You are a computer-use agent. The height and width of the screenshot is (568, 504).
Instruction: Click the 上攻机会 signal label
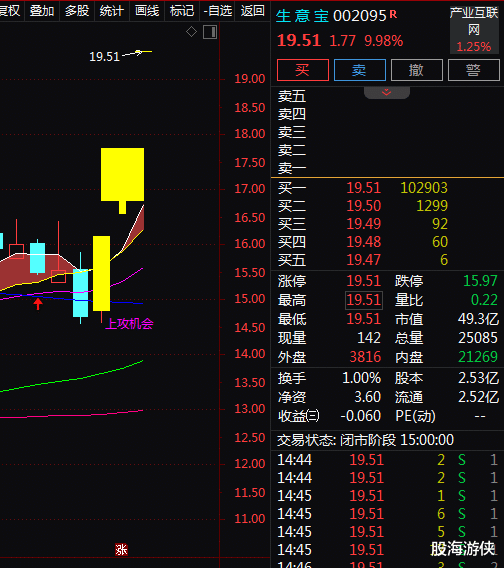tap(129, 323)
